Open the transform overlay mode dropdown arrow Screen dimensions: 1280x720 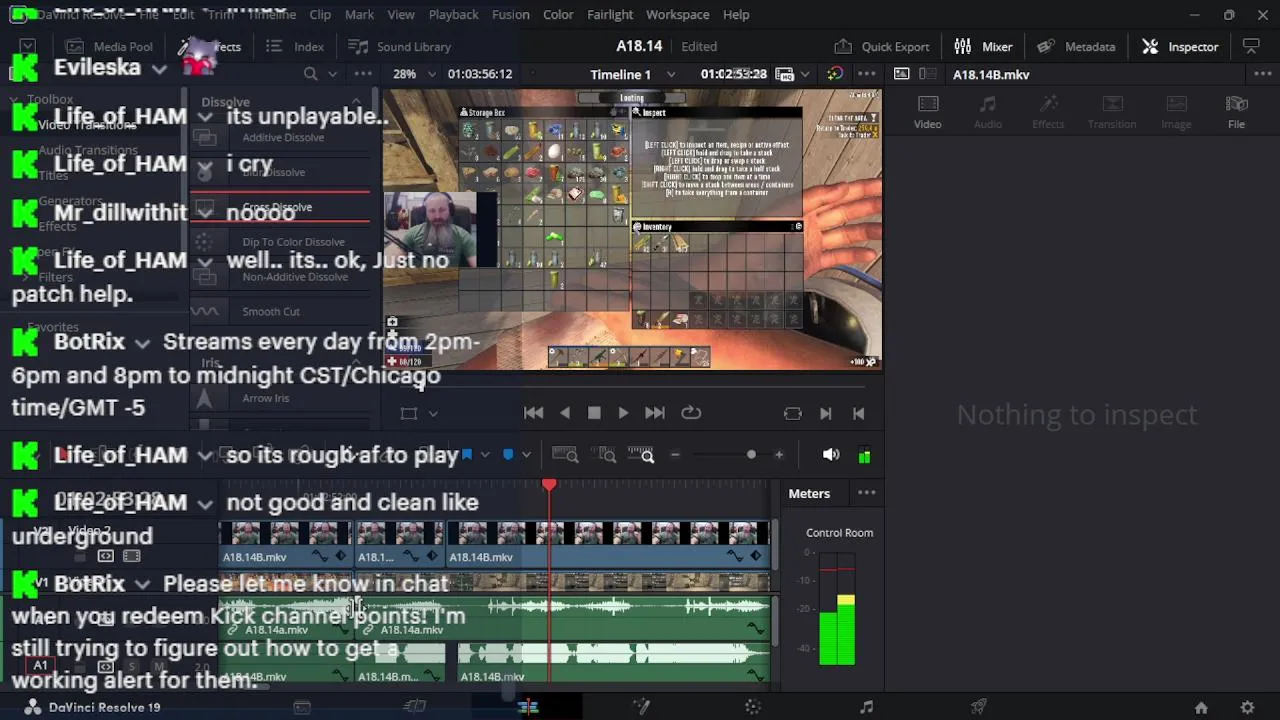click(x=433, y=413)
